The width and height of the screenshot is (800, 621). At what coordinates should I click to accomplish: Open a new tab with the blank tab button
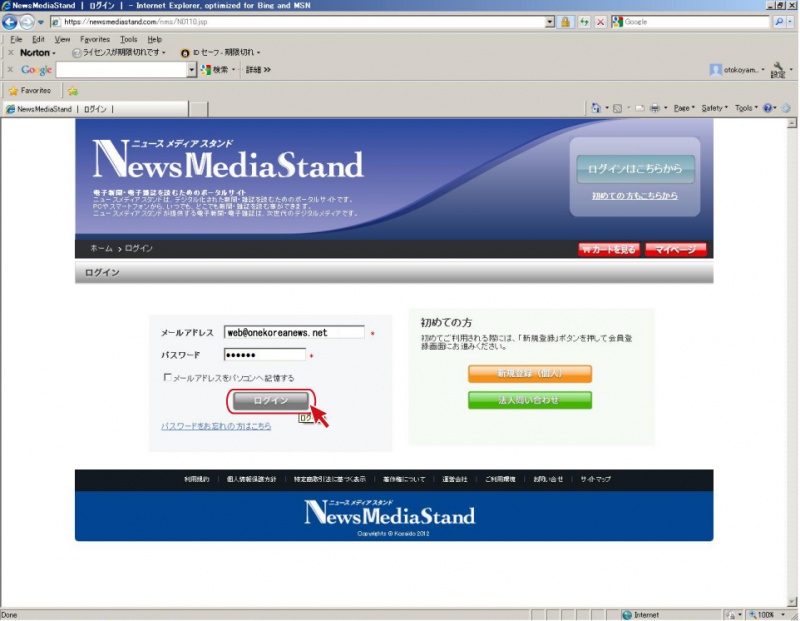coord(198,109)
